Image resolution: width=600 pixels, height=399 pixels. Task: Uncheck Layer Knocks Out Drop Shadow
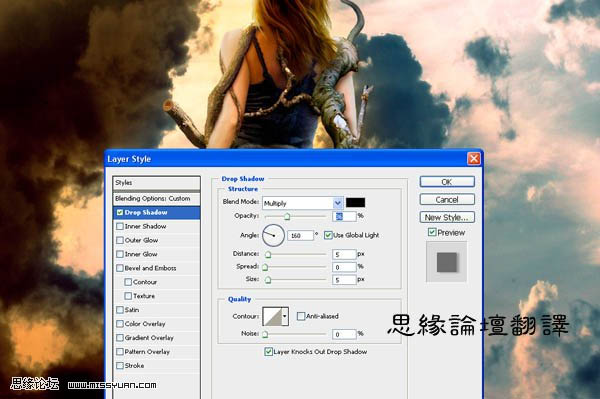(x=269, y=352)
